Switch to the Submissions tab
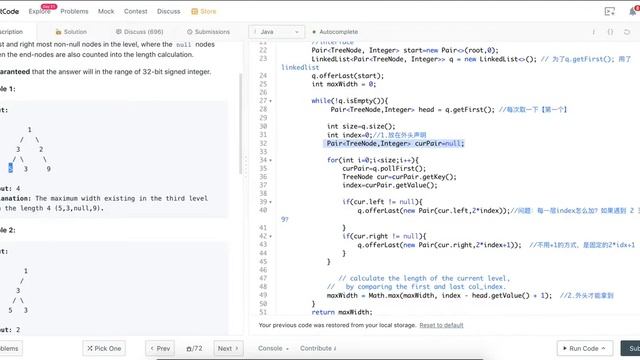 (x=208, y=32)
